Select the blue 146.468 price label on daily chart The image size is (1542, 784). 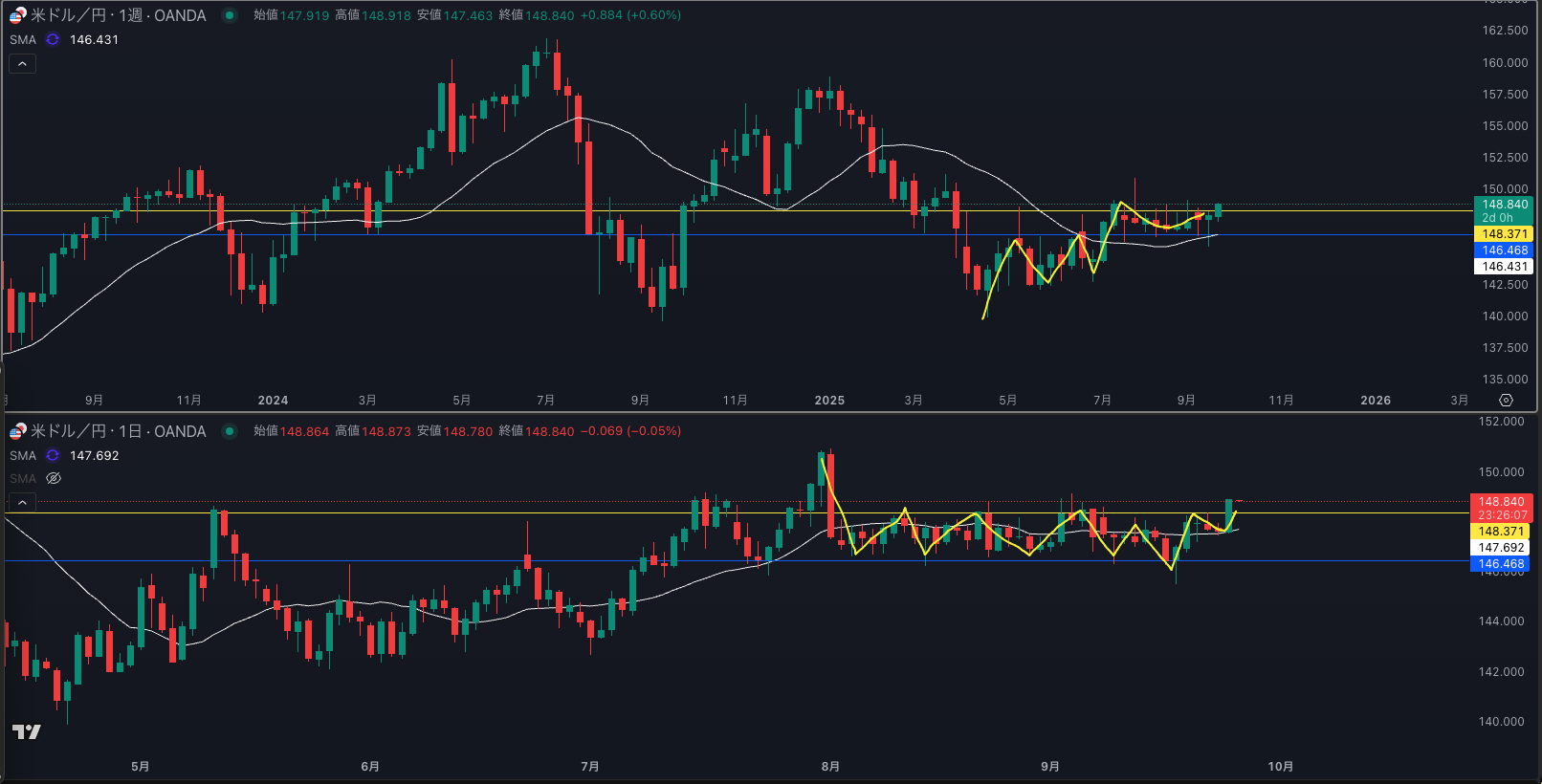click(x=1501, y=564)
